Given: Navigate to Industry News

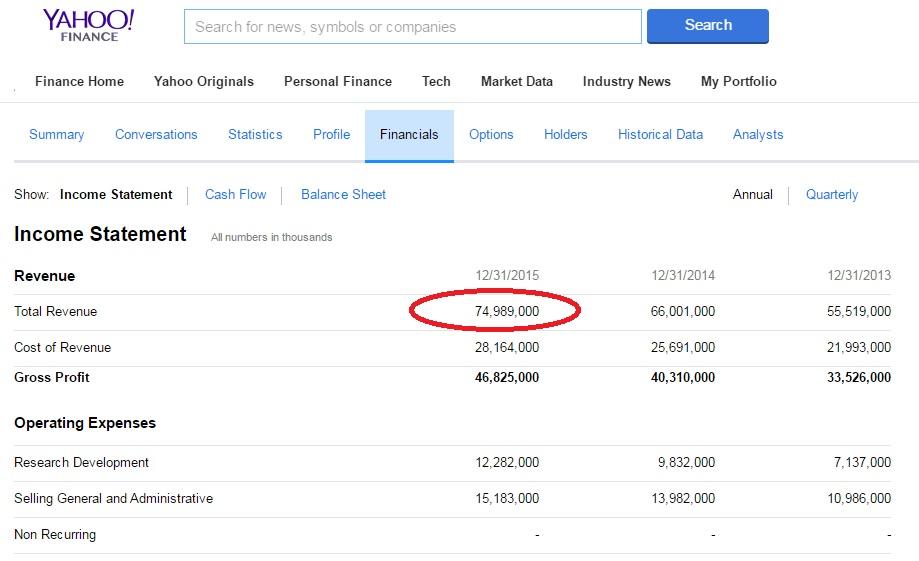Looking at the screenshot, I should click(626, 82).
